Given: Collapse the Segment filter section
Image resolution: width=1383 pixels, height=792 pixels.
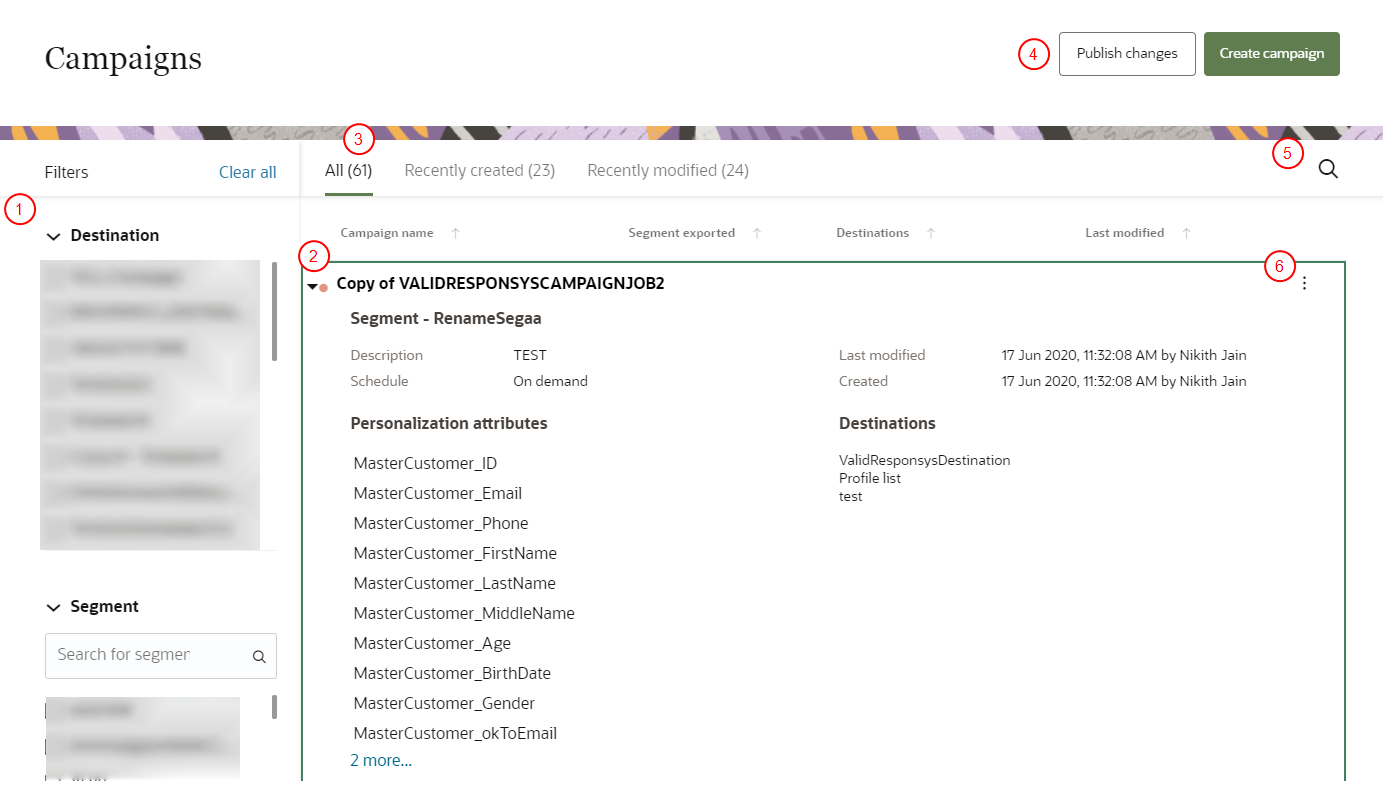Looking at the screenshot, I should click(x=53, y=607).
